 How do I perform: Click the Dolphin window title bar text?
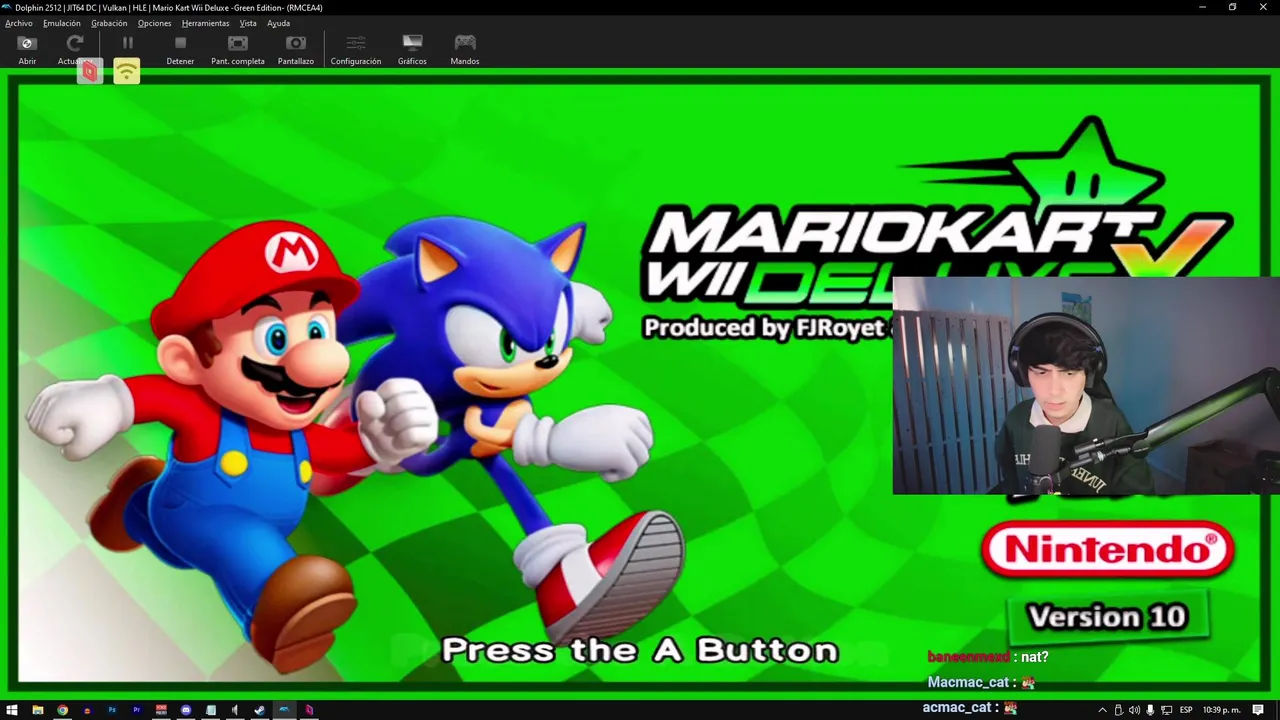coord(168,7)
